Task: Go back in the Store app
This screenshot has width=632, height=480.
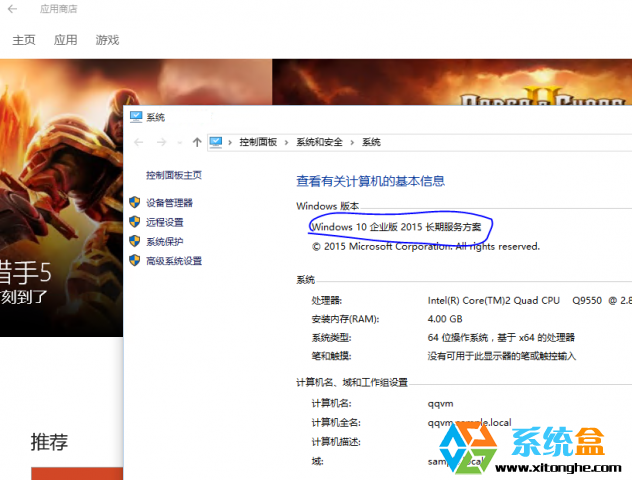Action: (x=12, y=8)
